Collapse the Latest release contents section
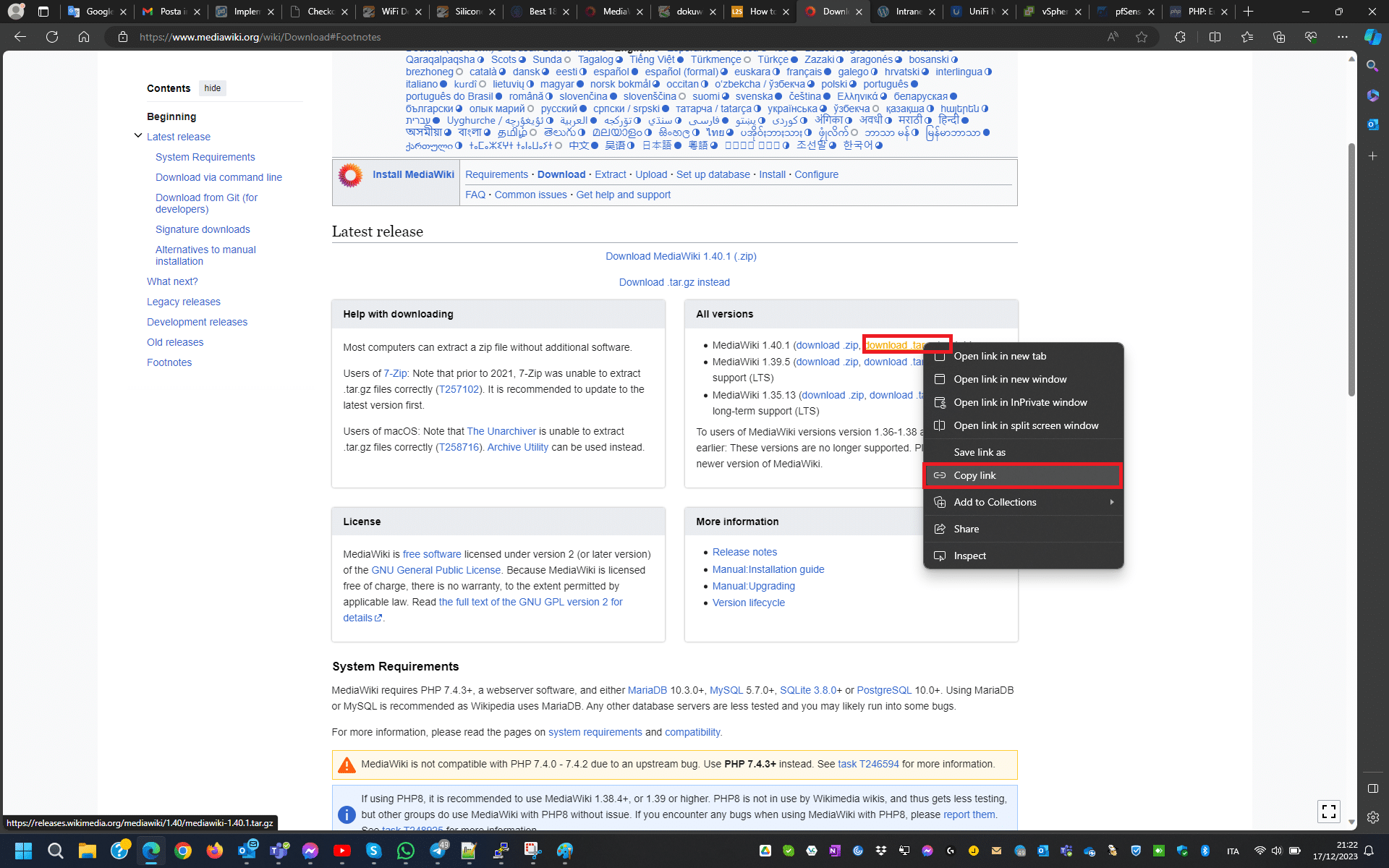Viewport: 1389px width, 868px height. pyautogui.click(x=138, y=136)
